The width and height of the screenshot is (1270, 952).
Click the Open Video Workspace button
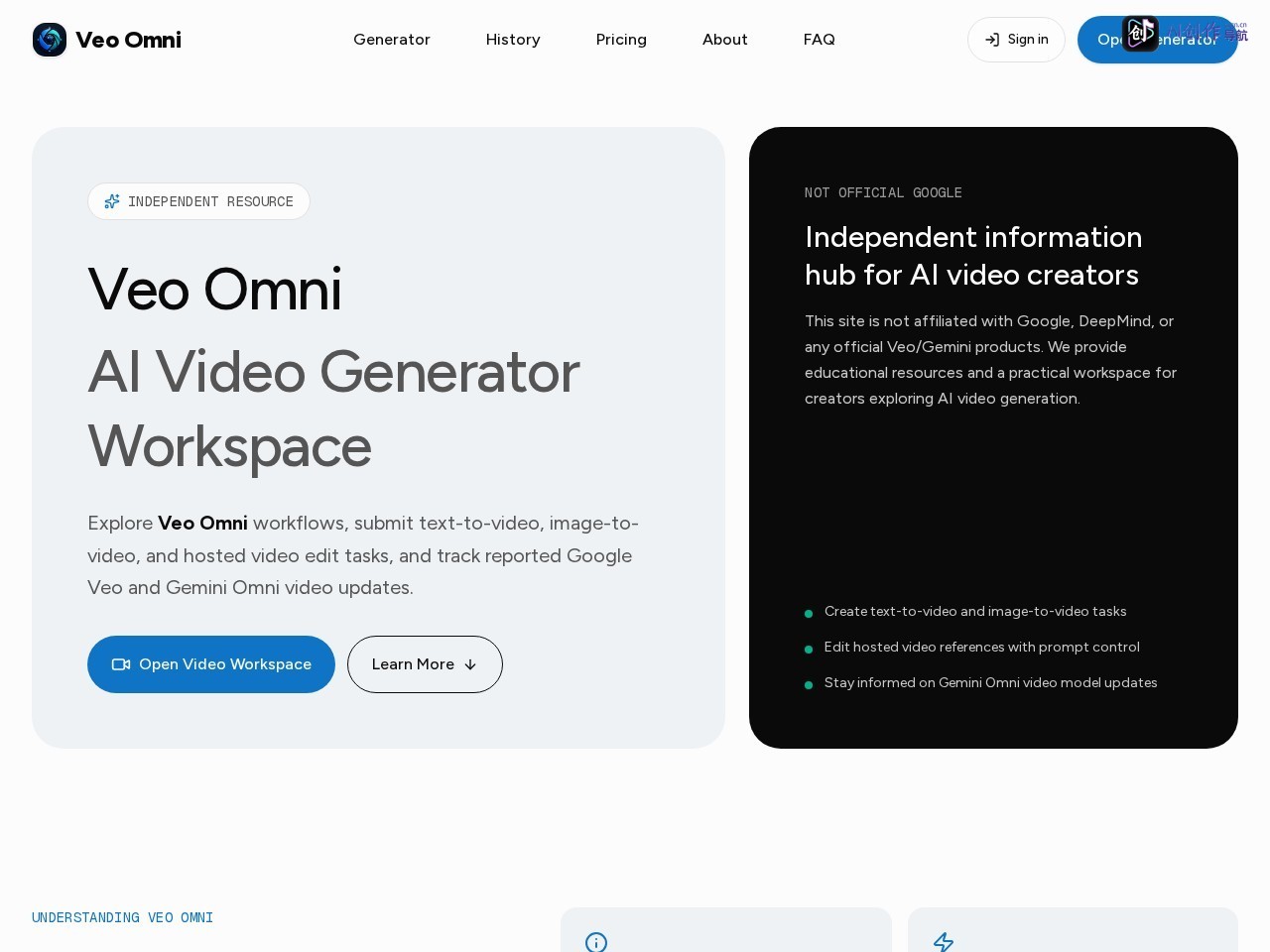211,664
